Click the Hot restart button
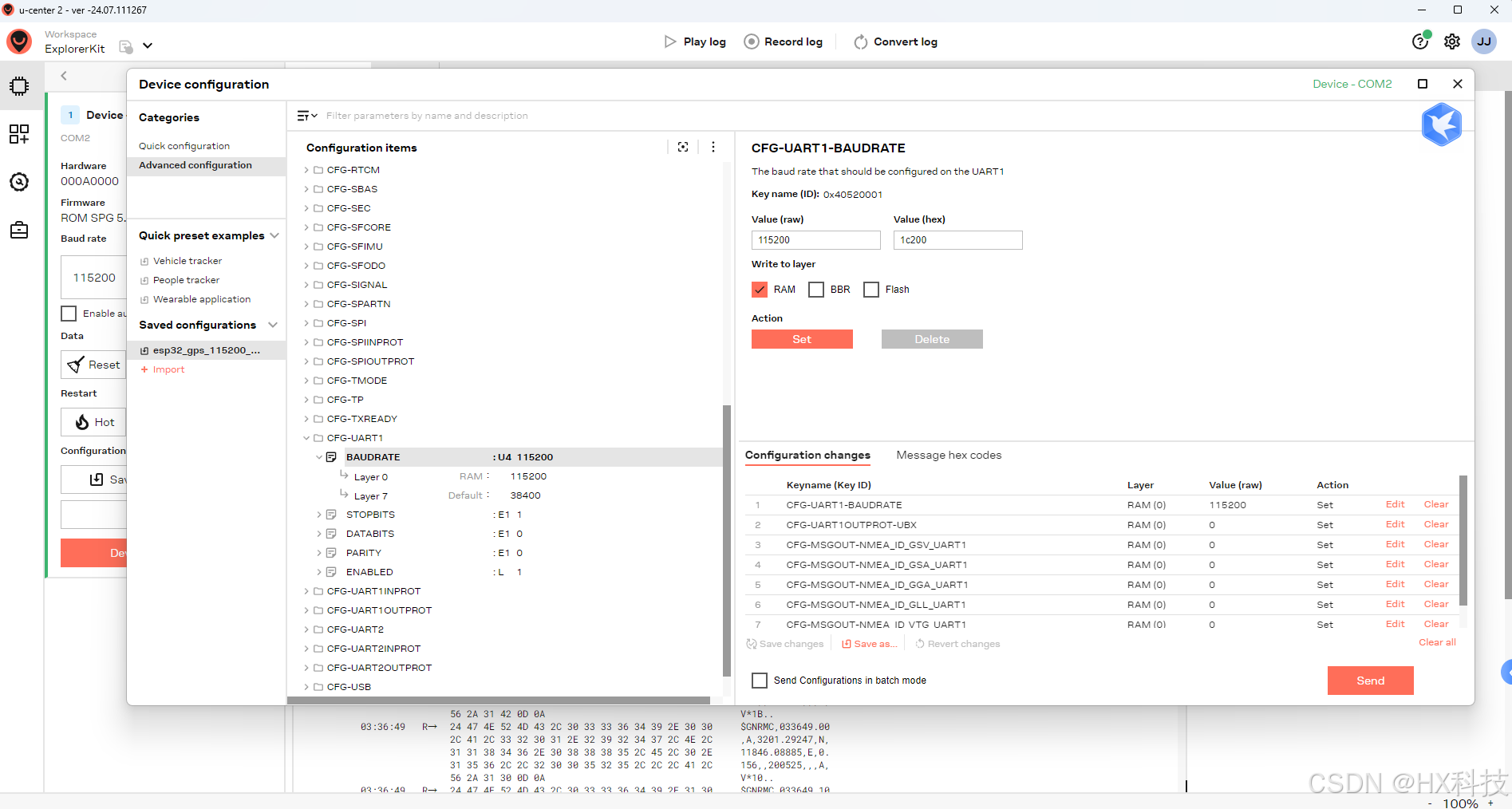The height and width of the screenshot is (809, 1512). (x=93, y=422)
